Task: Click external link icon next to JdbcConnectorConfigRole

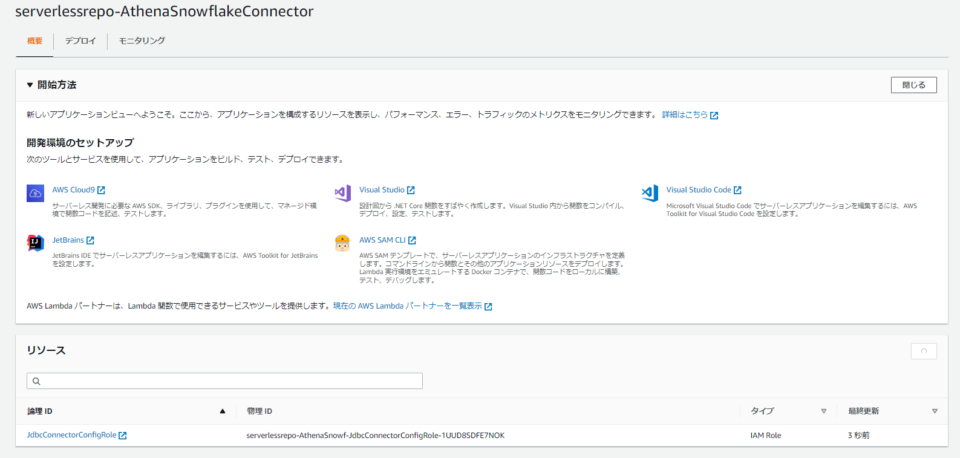Action: pyautogui.click(x=122, y=435)
